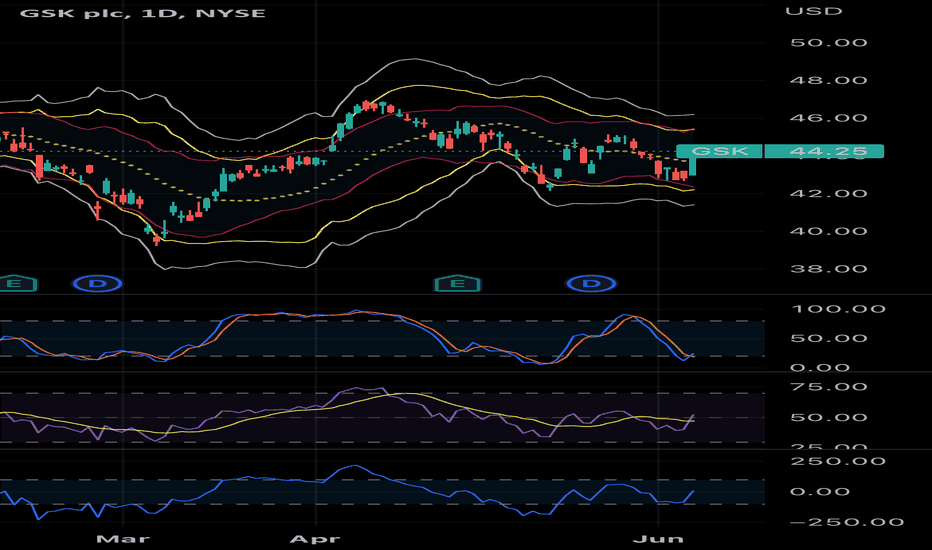Screen dimensions: 932x550
Task: Click the 42.00 price axis value
Action: (x=829, y=193)
